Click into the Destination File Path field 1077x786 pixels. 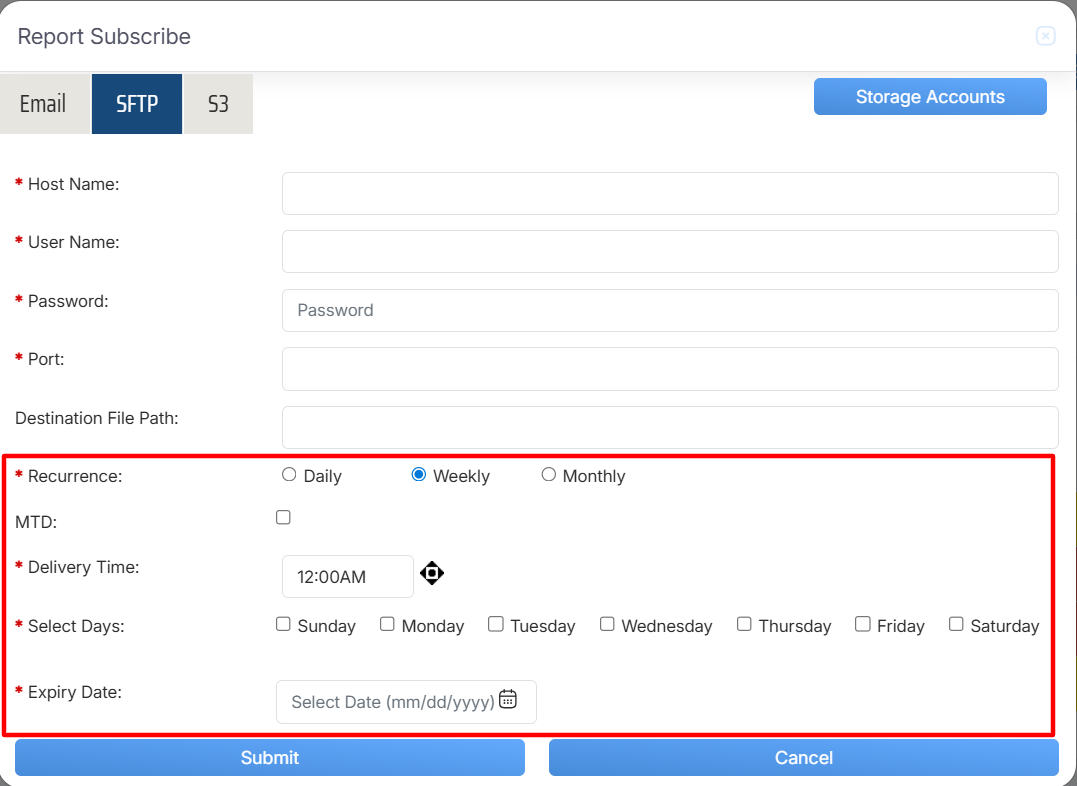click(x=670, y=427)
